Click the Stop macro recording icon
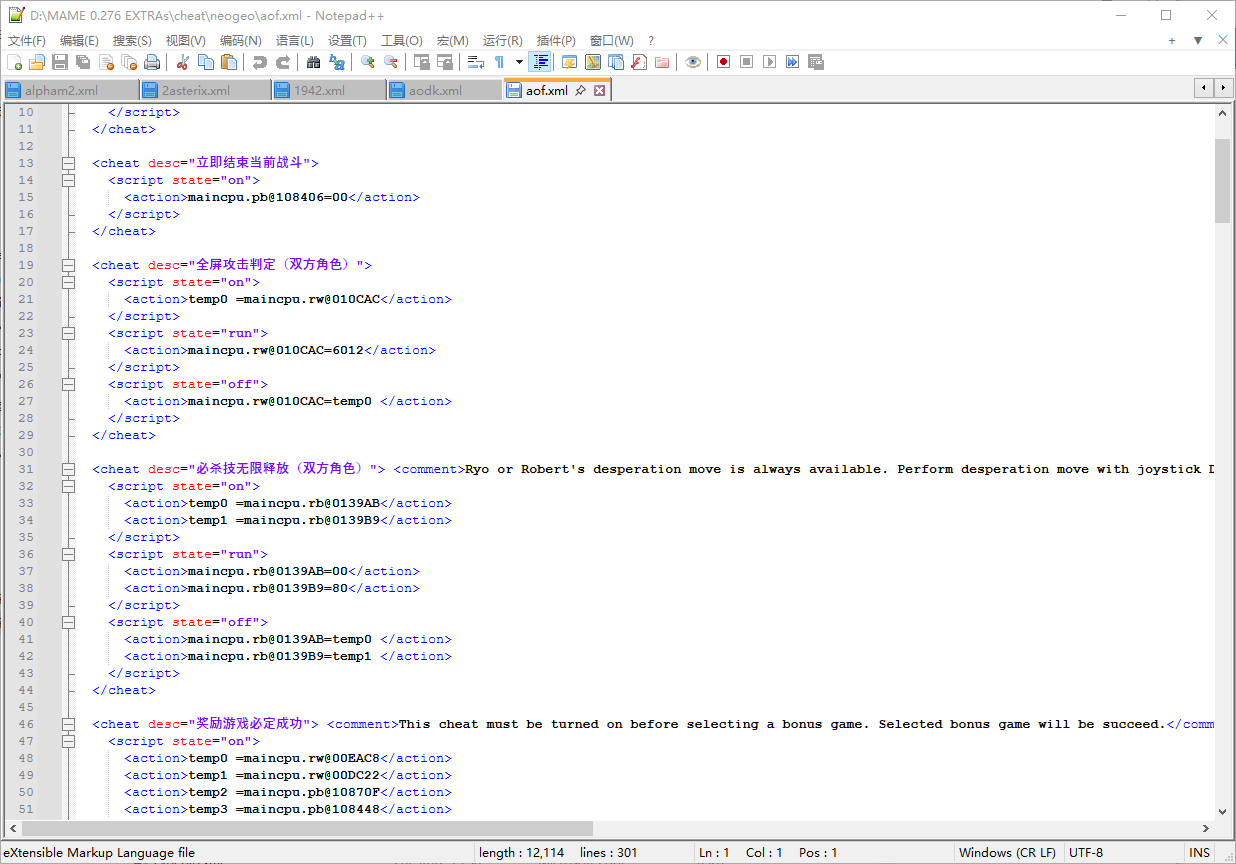Screen dimensions: 1236x864 point(746,62)
